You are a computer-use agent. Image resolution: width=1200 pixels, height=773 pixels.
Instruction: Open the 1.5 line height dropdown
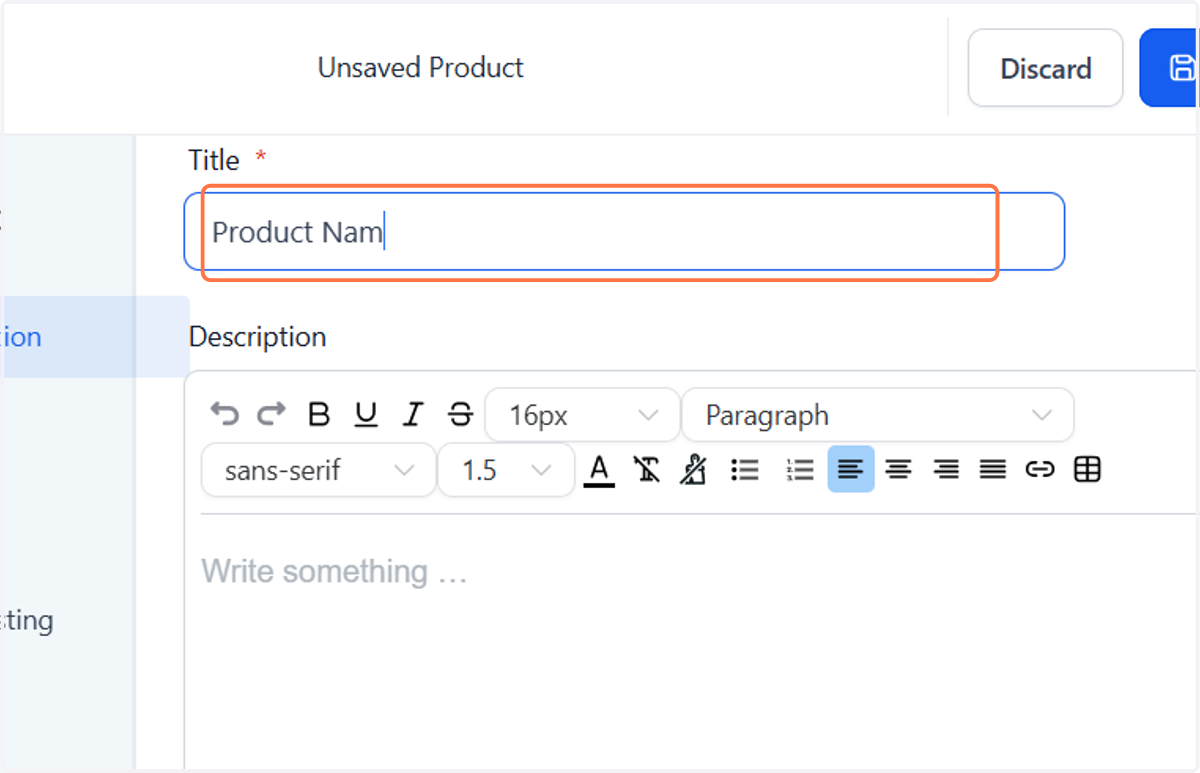click(507, 470)
